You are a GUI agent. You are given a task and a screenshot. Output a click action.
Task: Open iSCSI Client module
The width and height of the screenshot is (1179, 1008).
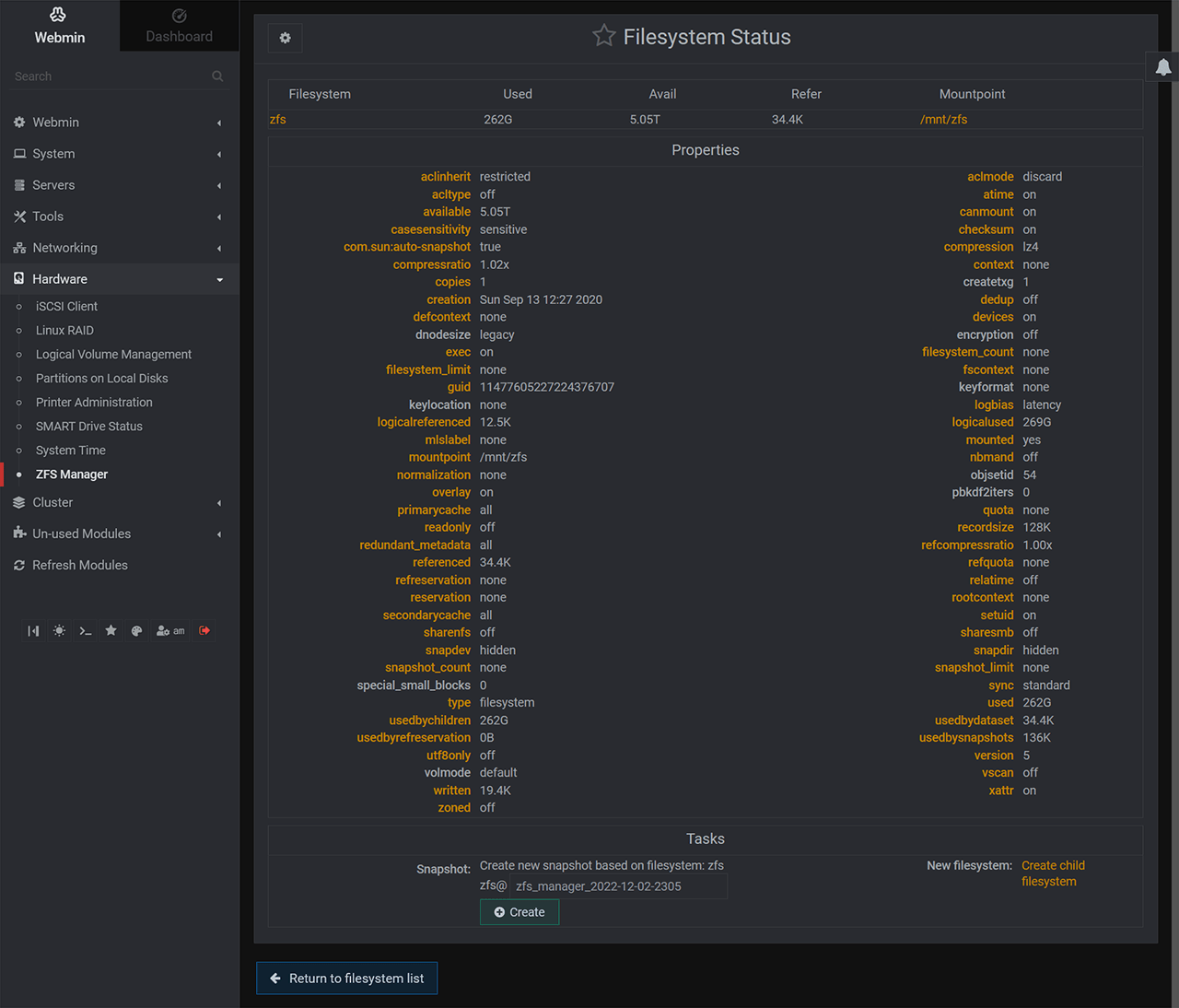coord(66,307)
